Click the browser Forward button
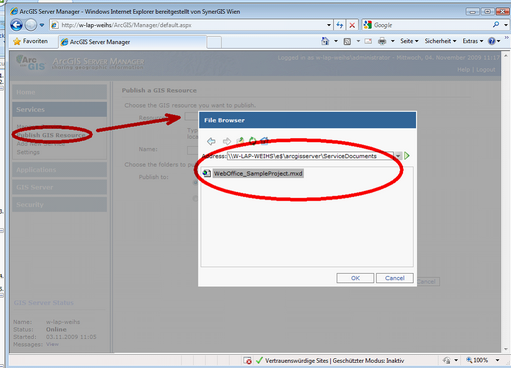511x368 pixels. tap(31, 25)
